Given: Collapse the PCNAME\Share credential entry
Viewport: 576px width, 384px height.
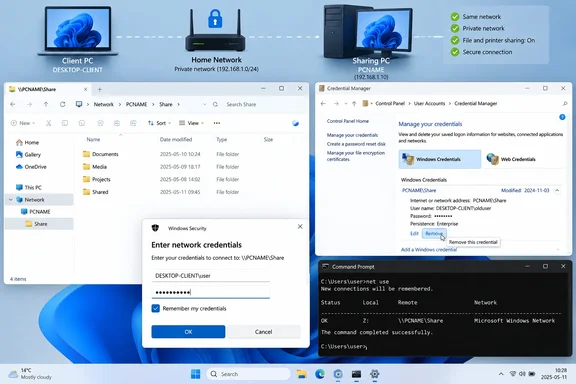Looking at the screenshot, I should (557, 190).
